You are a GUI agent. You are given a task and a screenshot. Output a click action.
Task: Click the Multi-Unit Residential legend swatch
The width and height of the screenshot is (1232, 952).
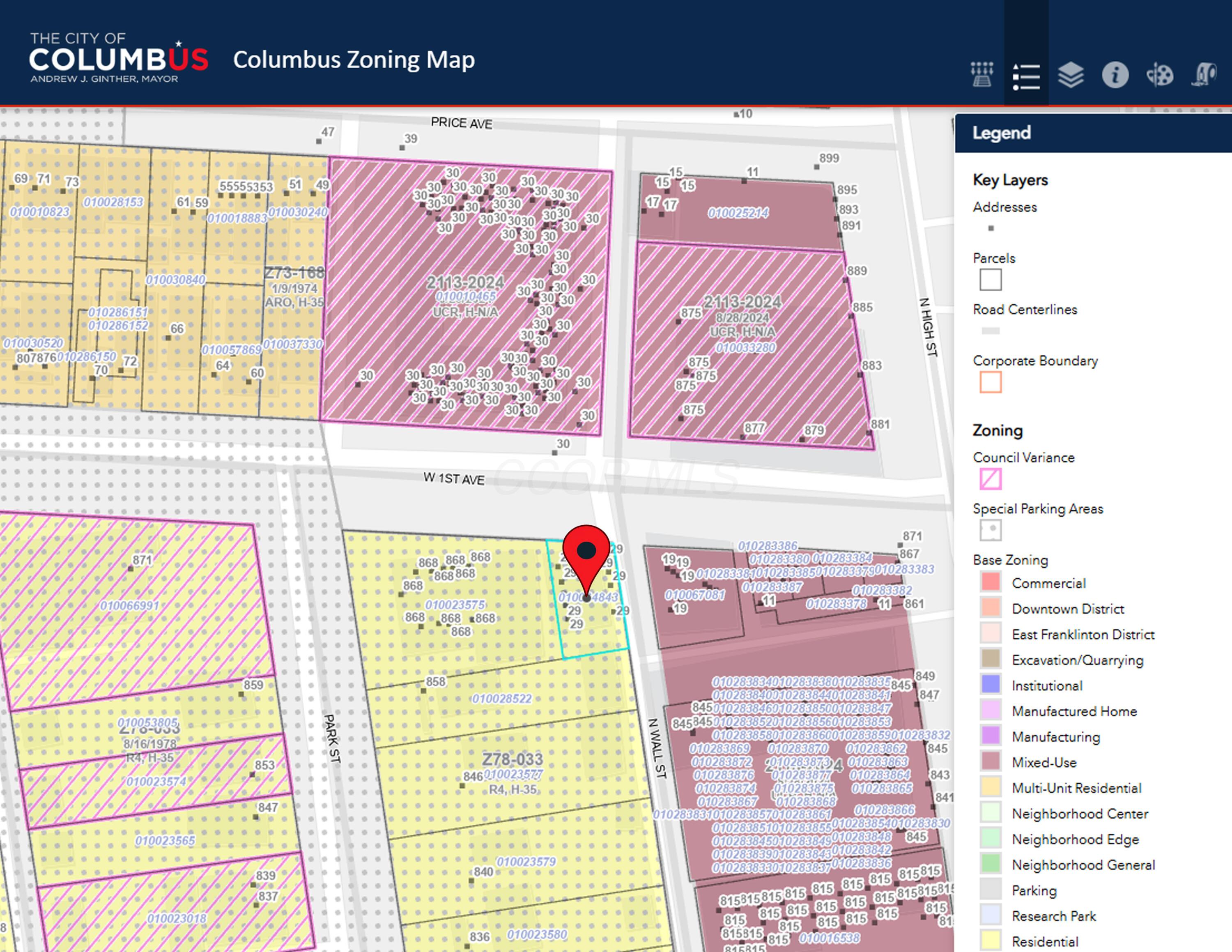[991, 787]
